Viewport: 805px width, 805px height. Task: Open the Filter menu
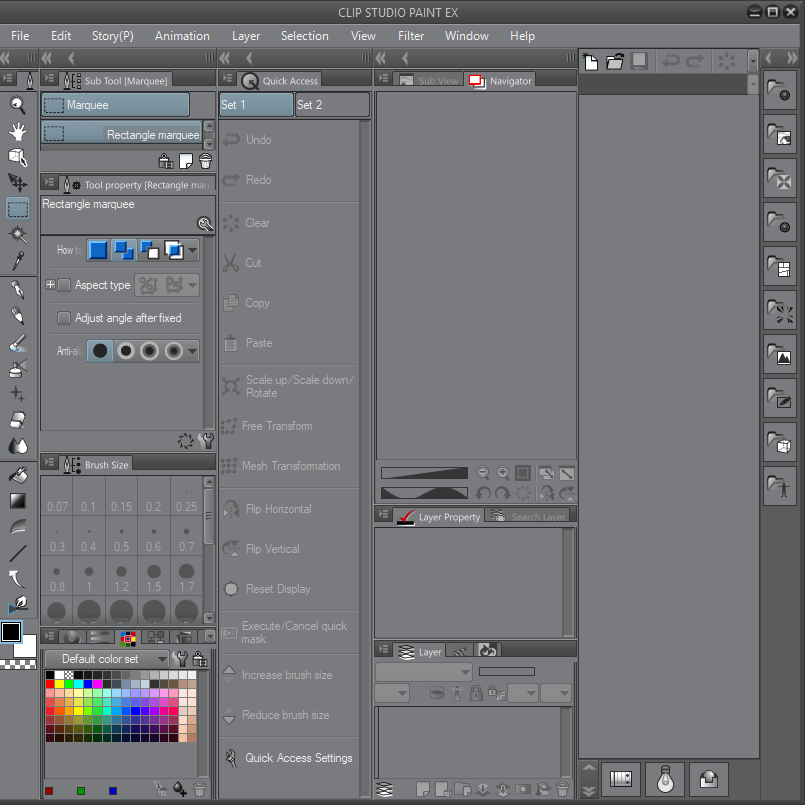coord(411,36)
